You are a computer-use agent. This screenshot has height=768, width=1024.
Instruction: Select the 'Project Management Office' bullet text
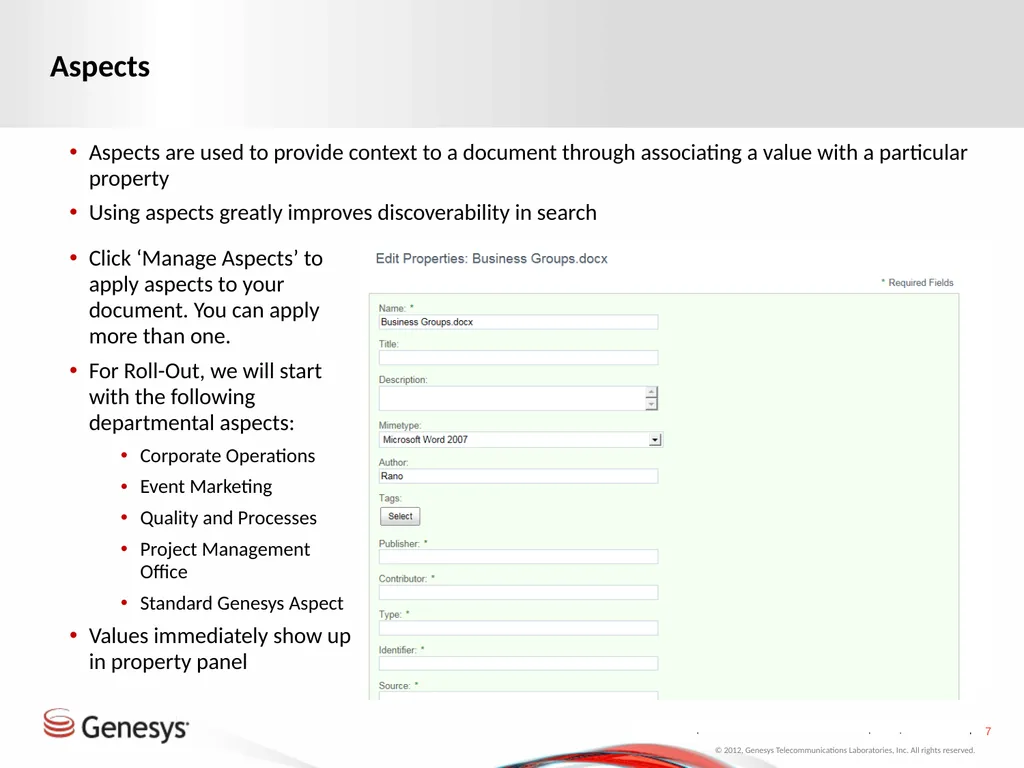coord(225,560)
